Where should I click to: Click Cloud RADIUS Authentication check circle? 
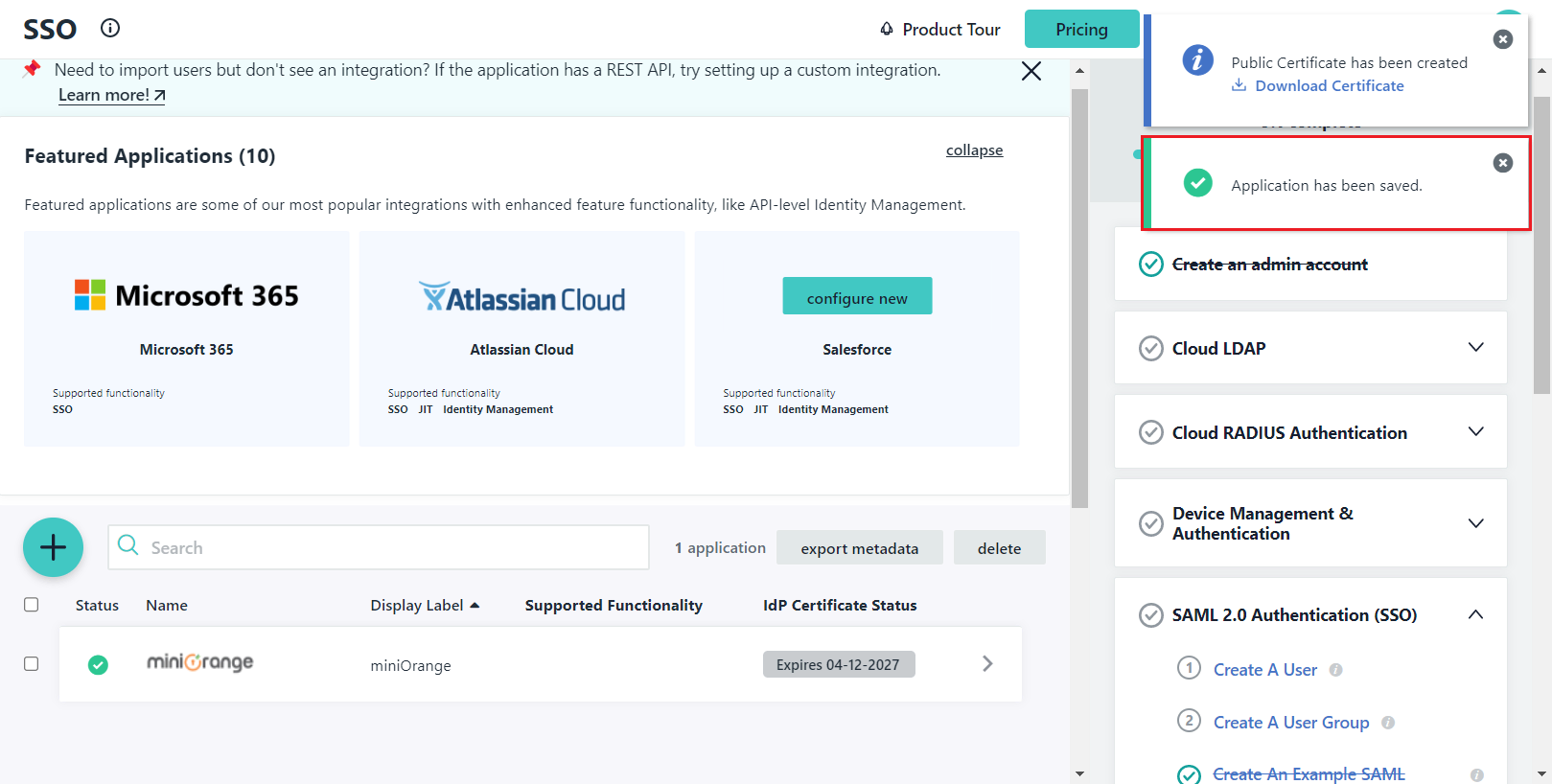coord(1150,432)
